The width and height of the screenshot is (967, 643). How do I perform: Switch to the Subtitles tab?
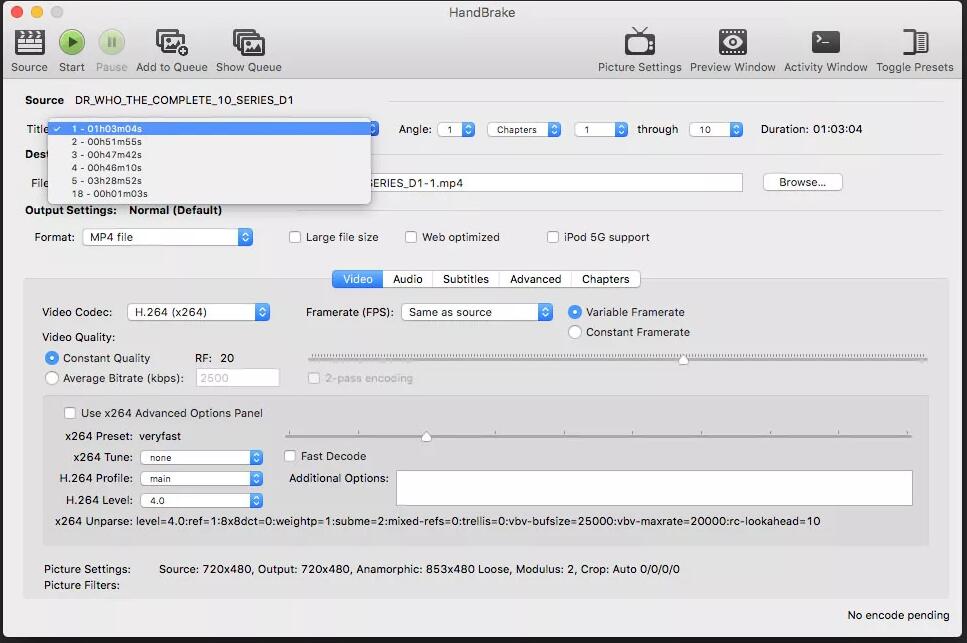coord(466,279)
